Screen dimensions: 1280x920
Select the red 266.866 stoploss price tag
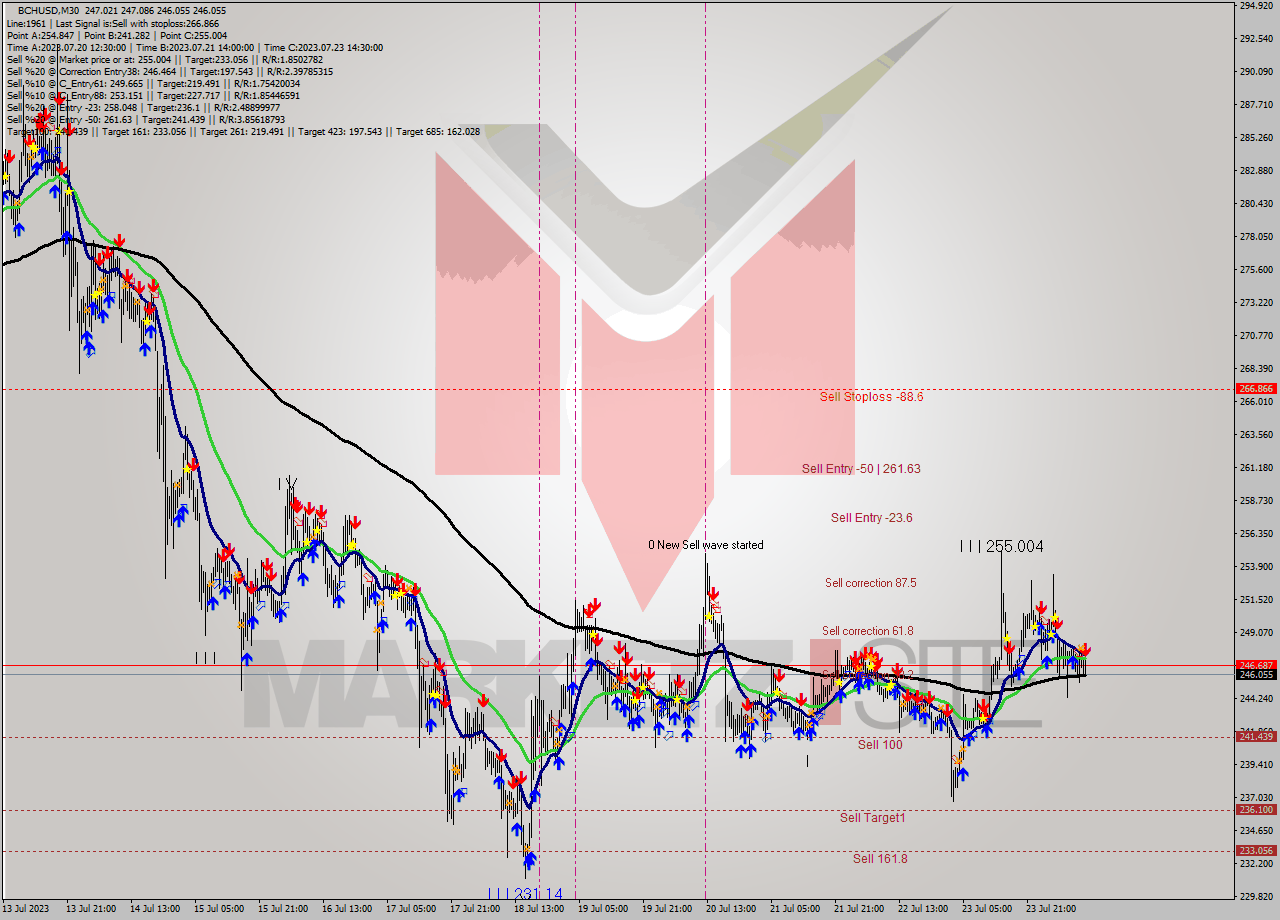pyautogui.click(x=1256, y=388)
